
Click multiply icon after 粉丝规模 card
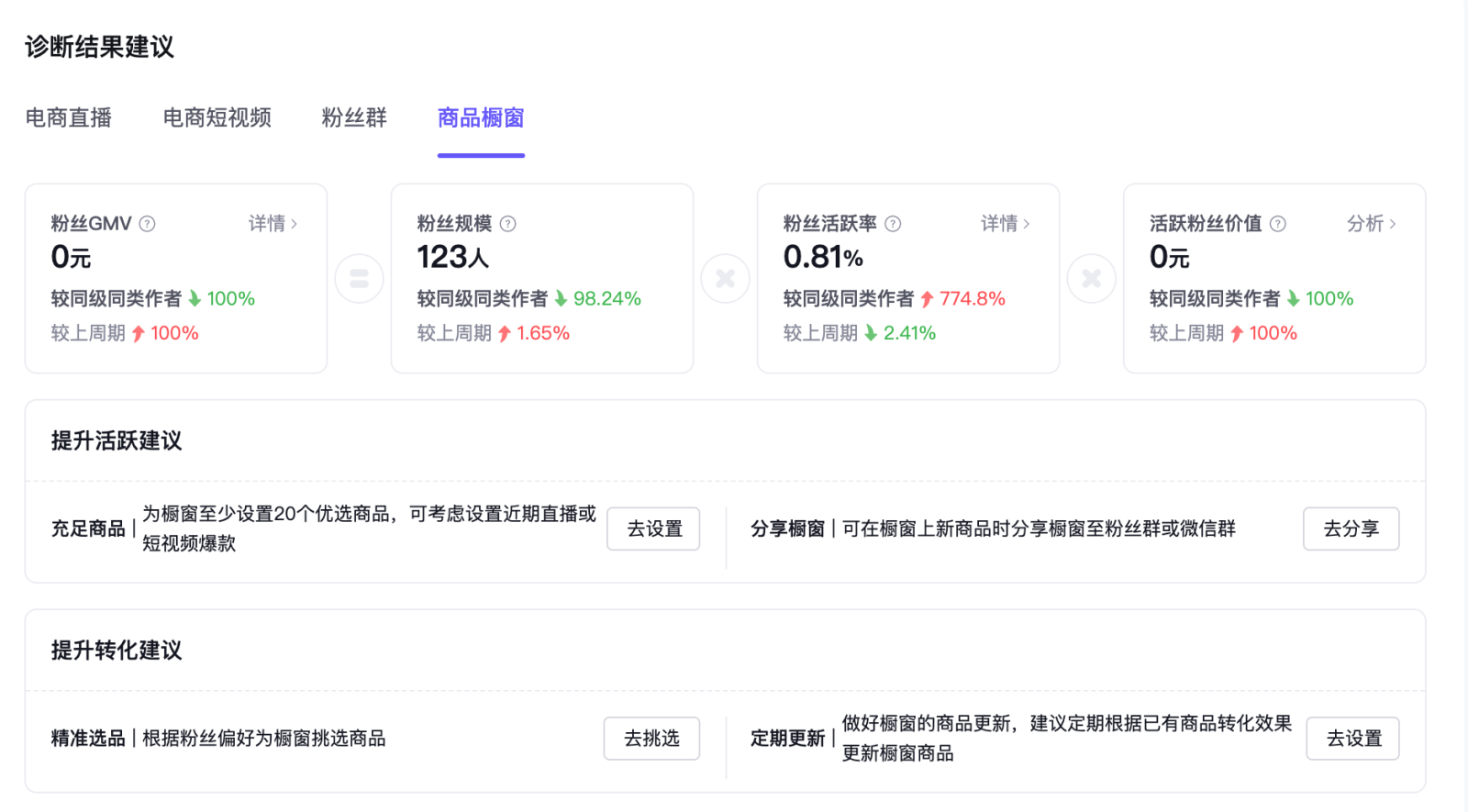725,278
